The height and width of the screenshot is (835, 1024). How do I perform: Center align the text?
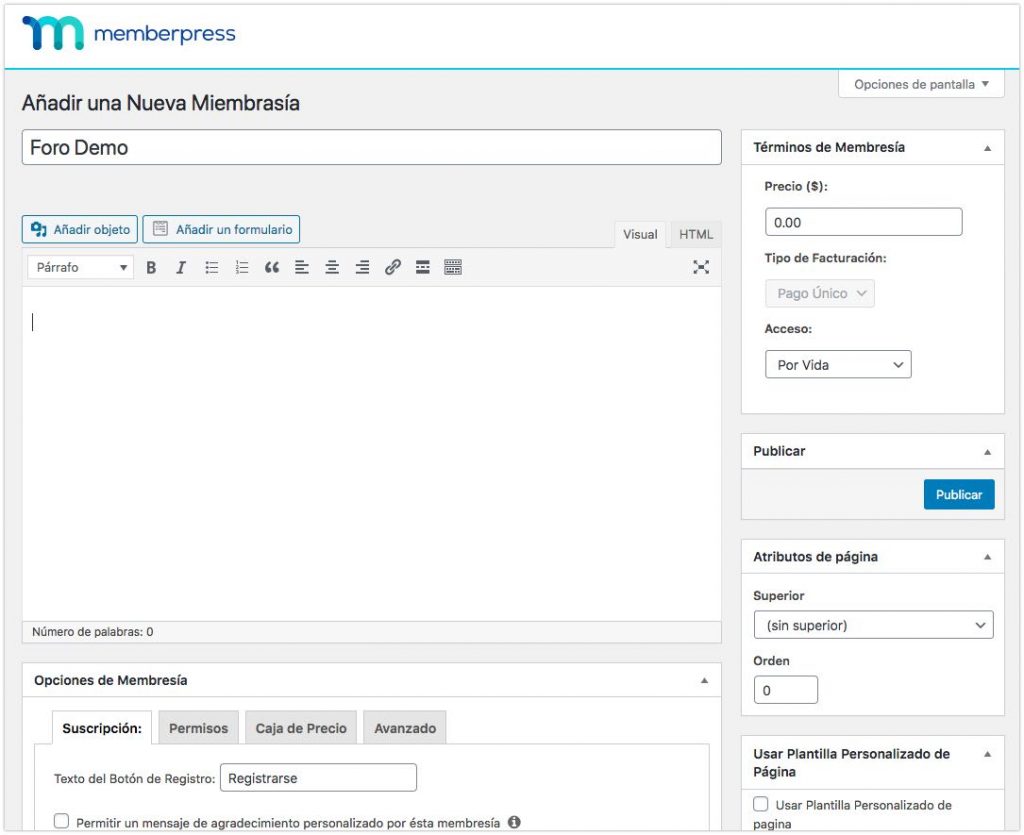pos(332,267)
